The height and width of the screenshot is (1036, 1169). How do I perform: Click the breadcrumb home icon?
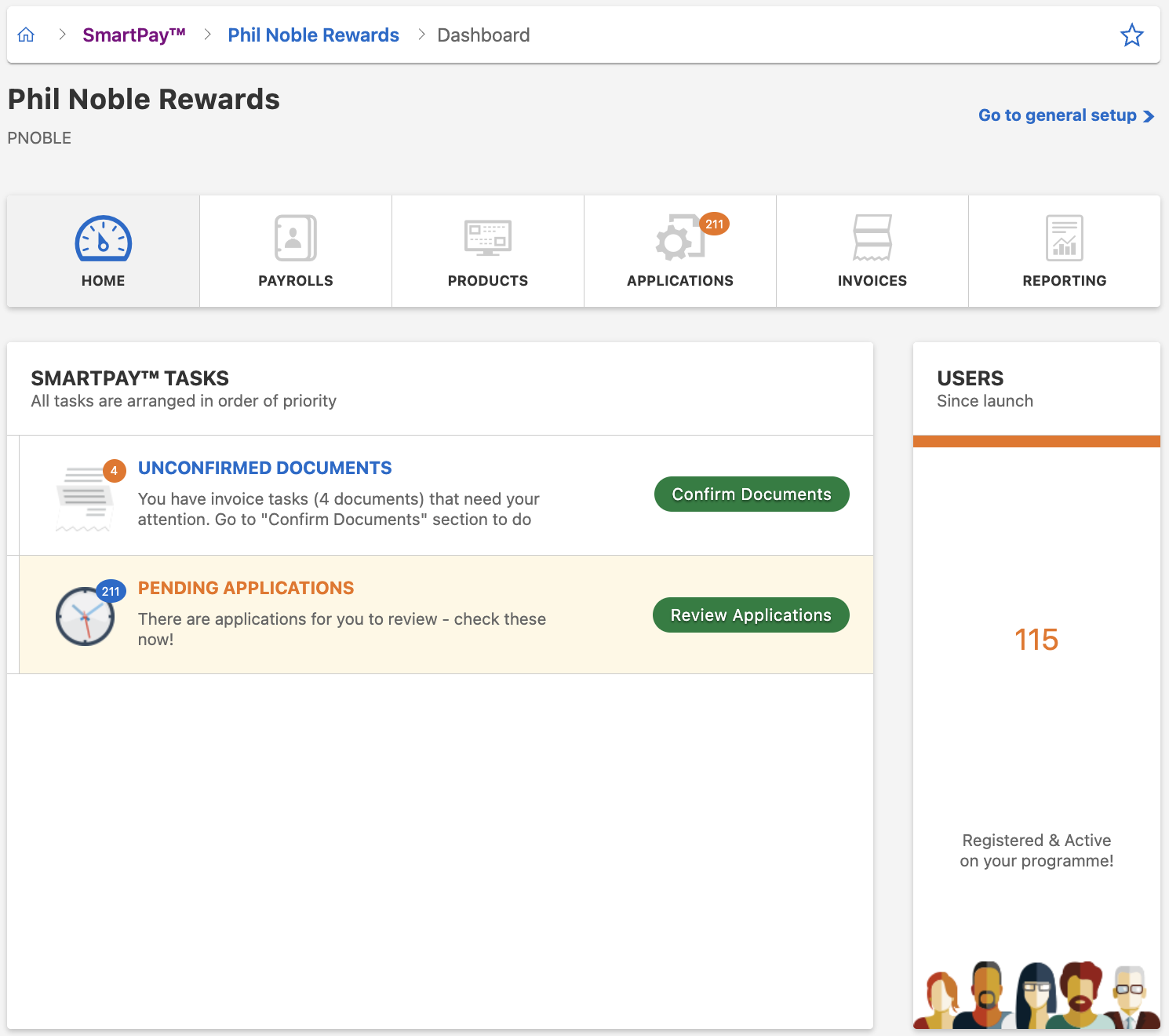(x=26, y=35)
